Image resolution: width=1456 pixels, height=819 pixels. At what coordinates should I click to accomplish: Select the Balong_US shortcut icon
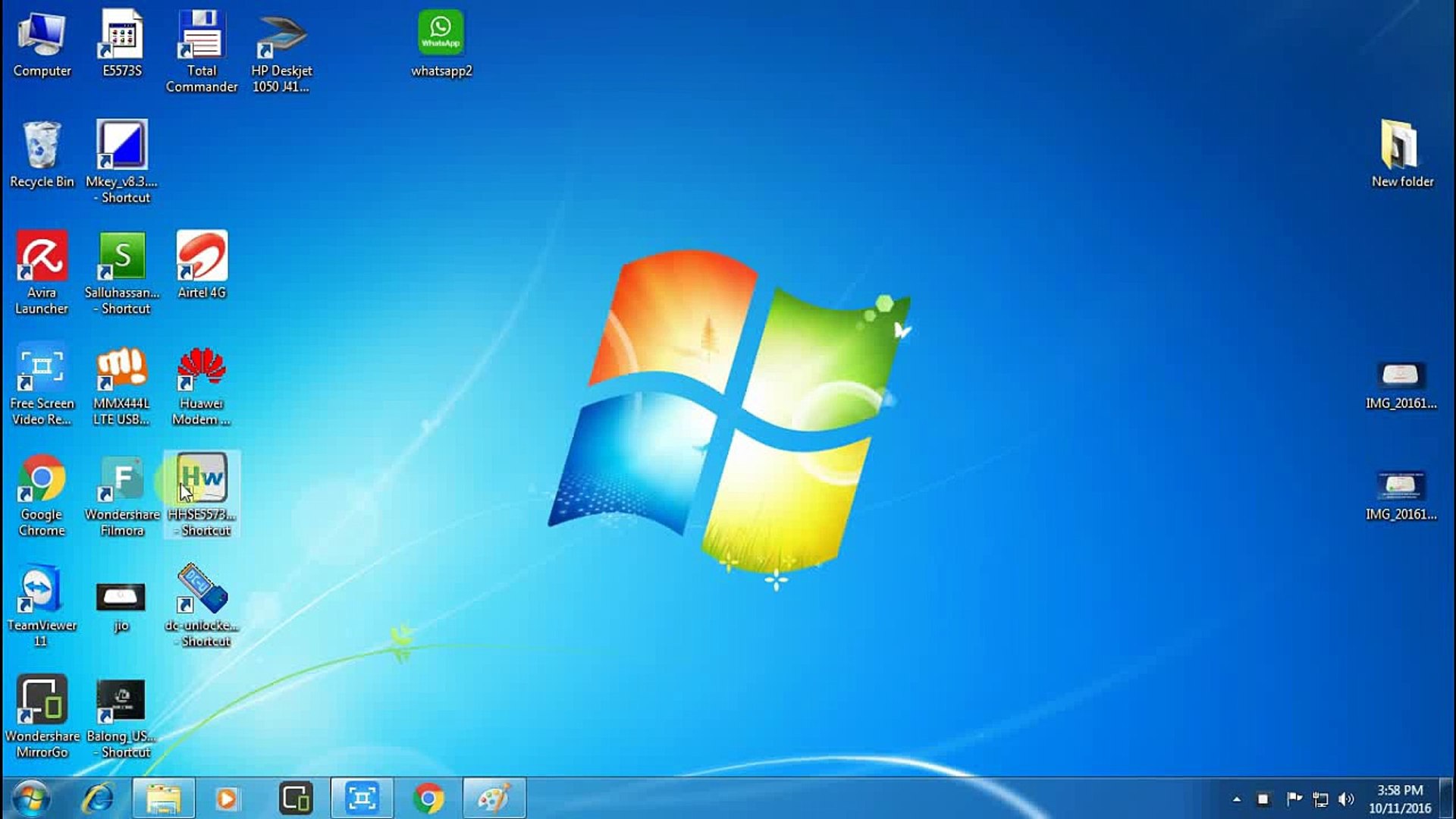(122, 701)
